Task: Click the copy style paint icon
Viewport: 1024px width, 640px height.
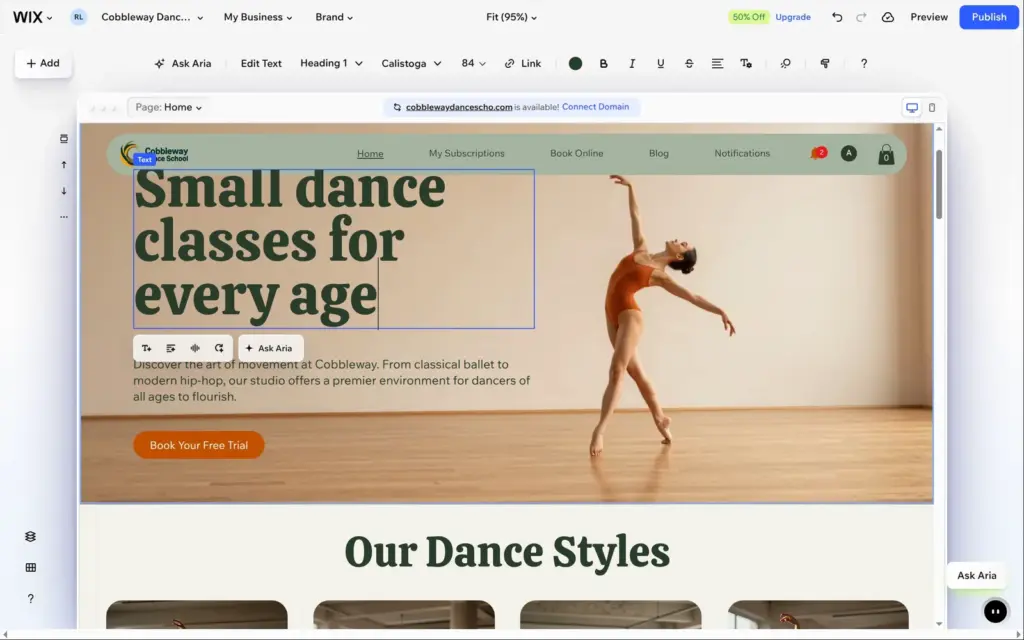Action: pyautogui.click(x=825, y=63)
